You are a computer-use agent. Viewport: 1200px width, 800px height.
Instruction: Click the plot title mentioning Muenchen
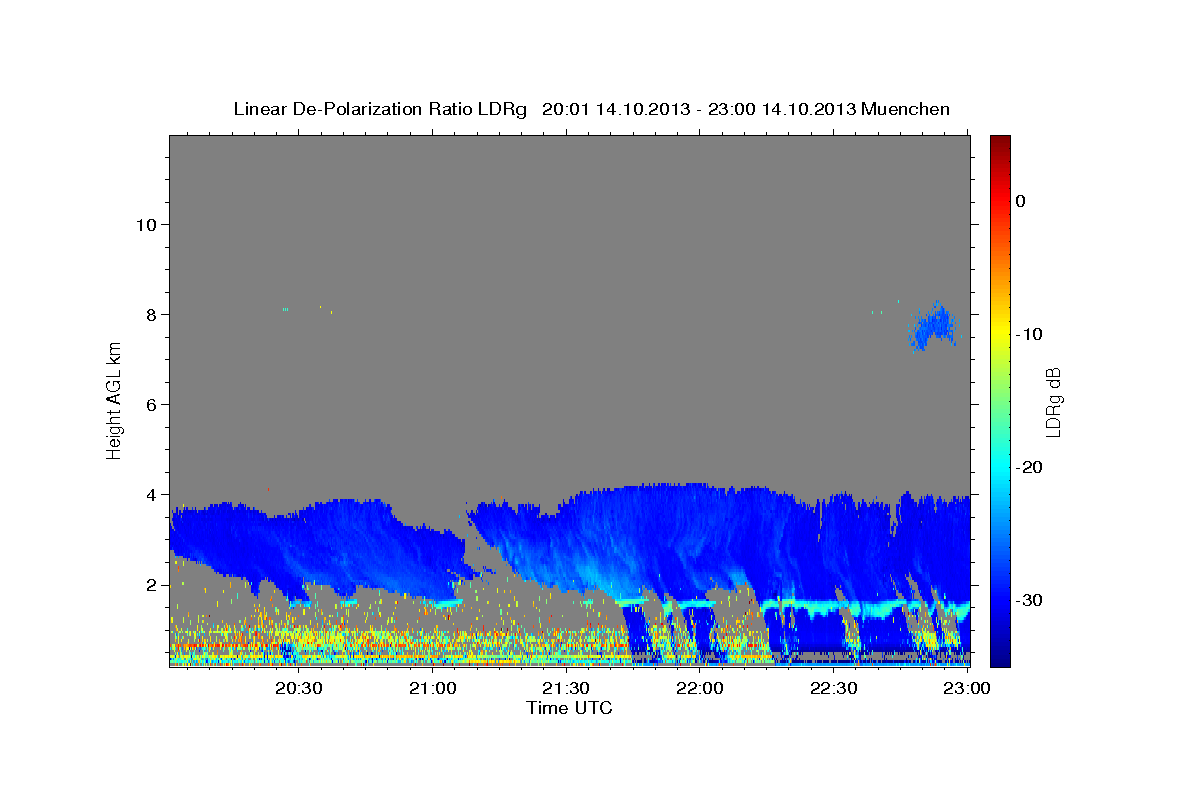[591, 108]
